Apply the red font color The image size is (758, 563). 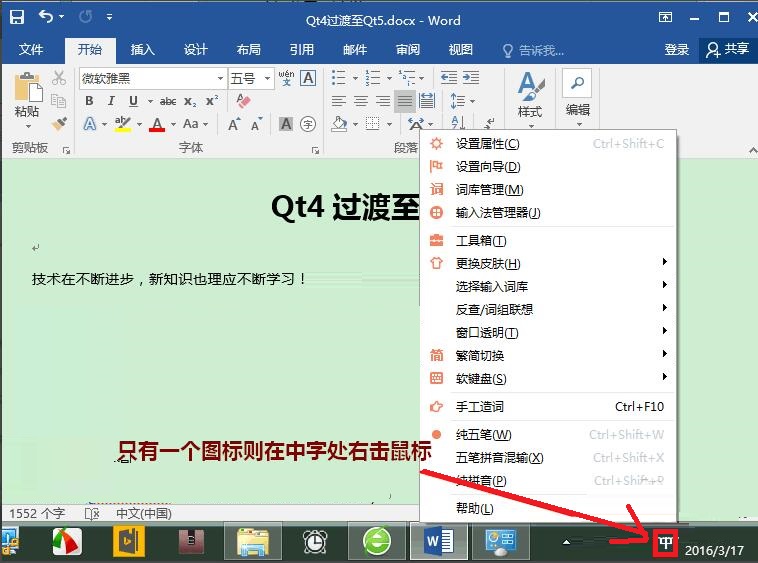click(157, 124)
